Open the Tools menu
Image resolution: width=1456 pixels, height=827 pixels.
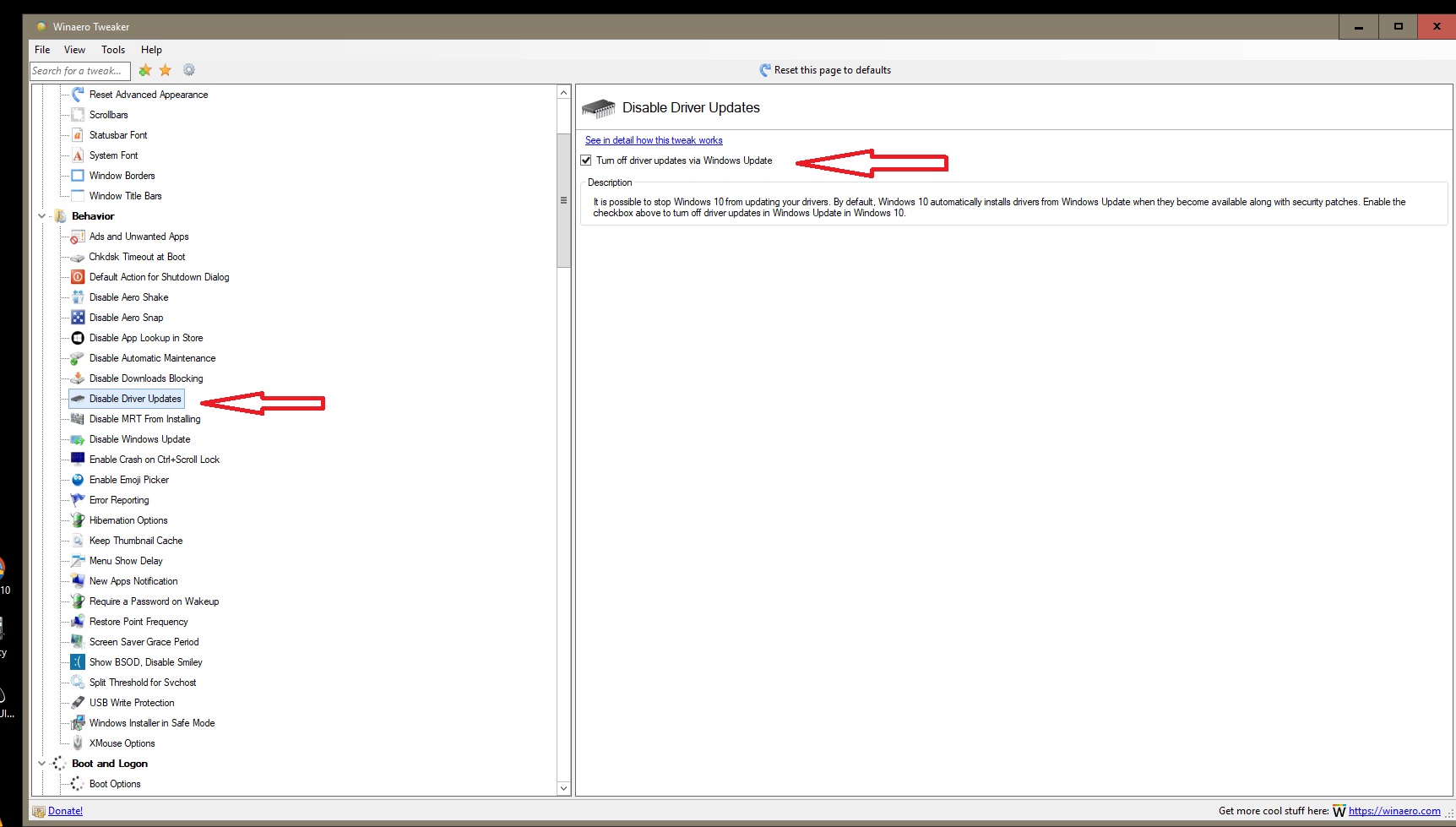pos(113,50)
